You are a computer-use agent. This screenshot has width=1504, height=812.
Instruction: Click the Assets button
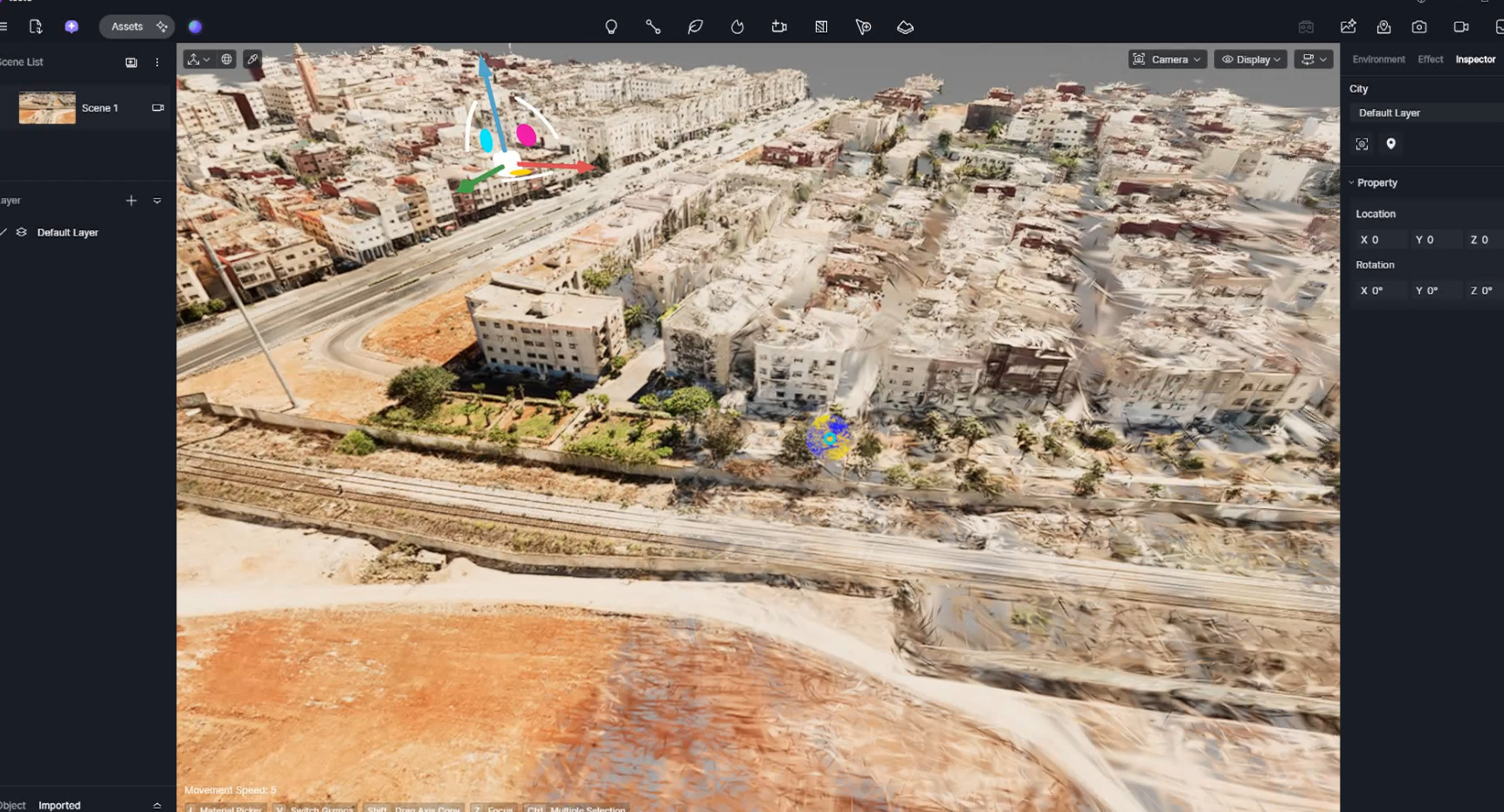coord(128,27)
